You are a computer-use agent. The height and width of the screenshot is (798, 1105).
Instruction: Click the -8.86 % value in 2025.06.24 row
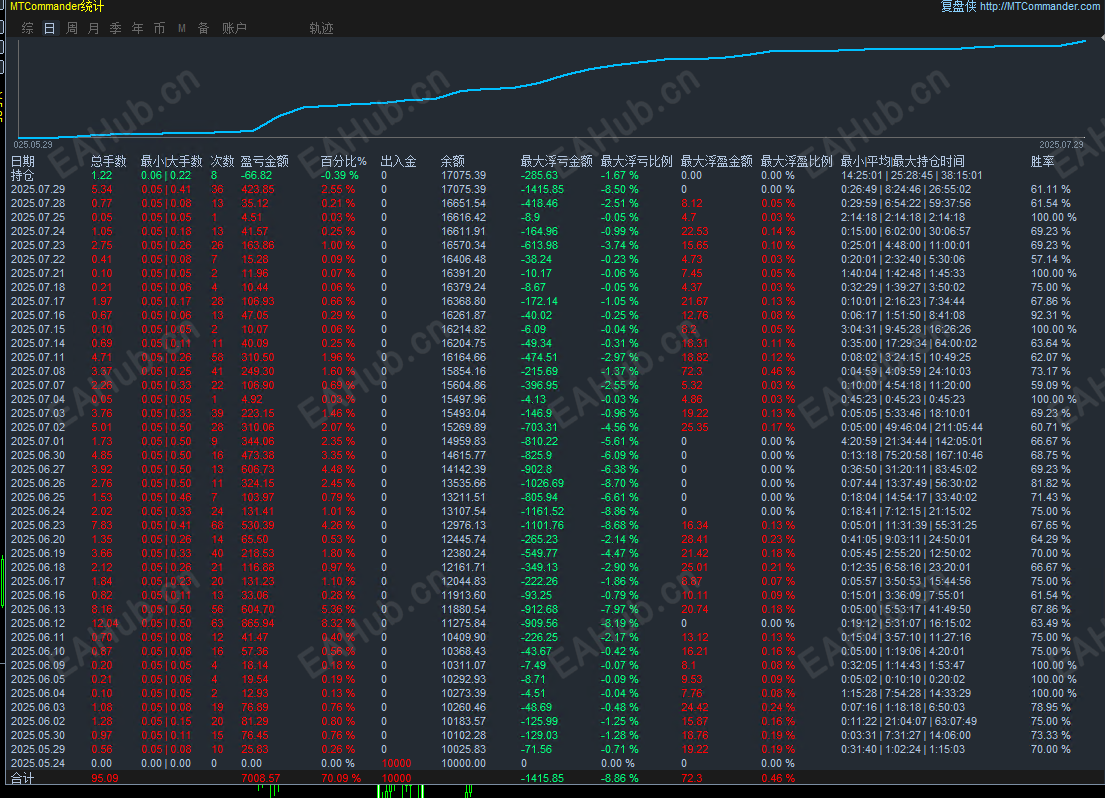pyautogui.click(x=620, y=512)
